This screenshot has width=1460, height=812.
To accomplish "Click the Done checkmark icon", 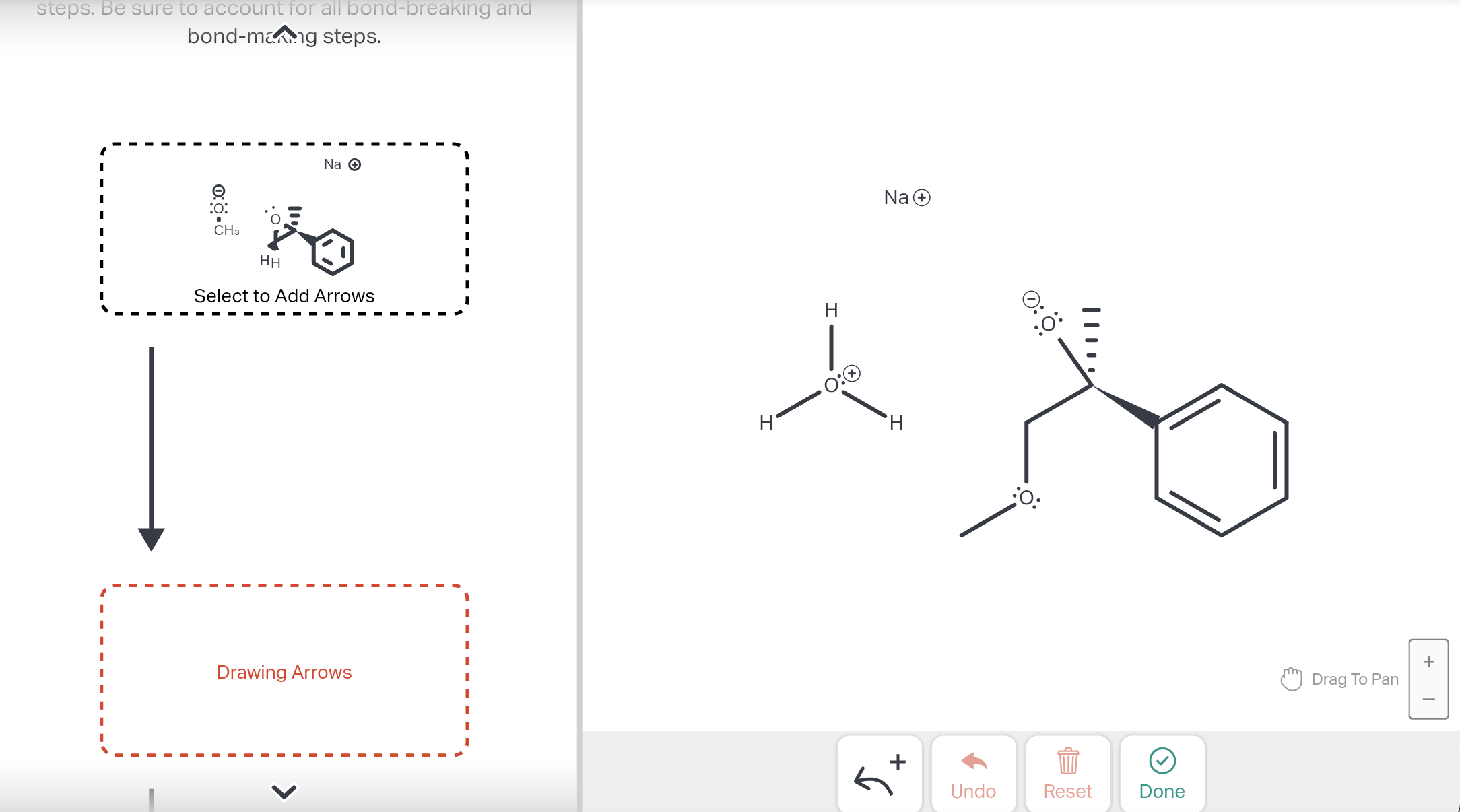I will coord(1162,759).
